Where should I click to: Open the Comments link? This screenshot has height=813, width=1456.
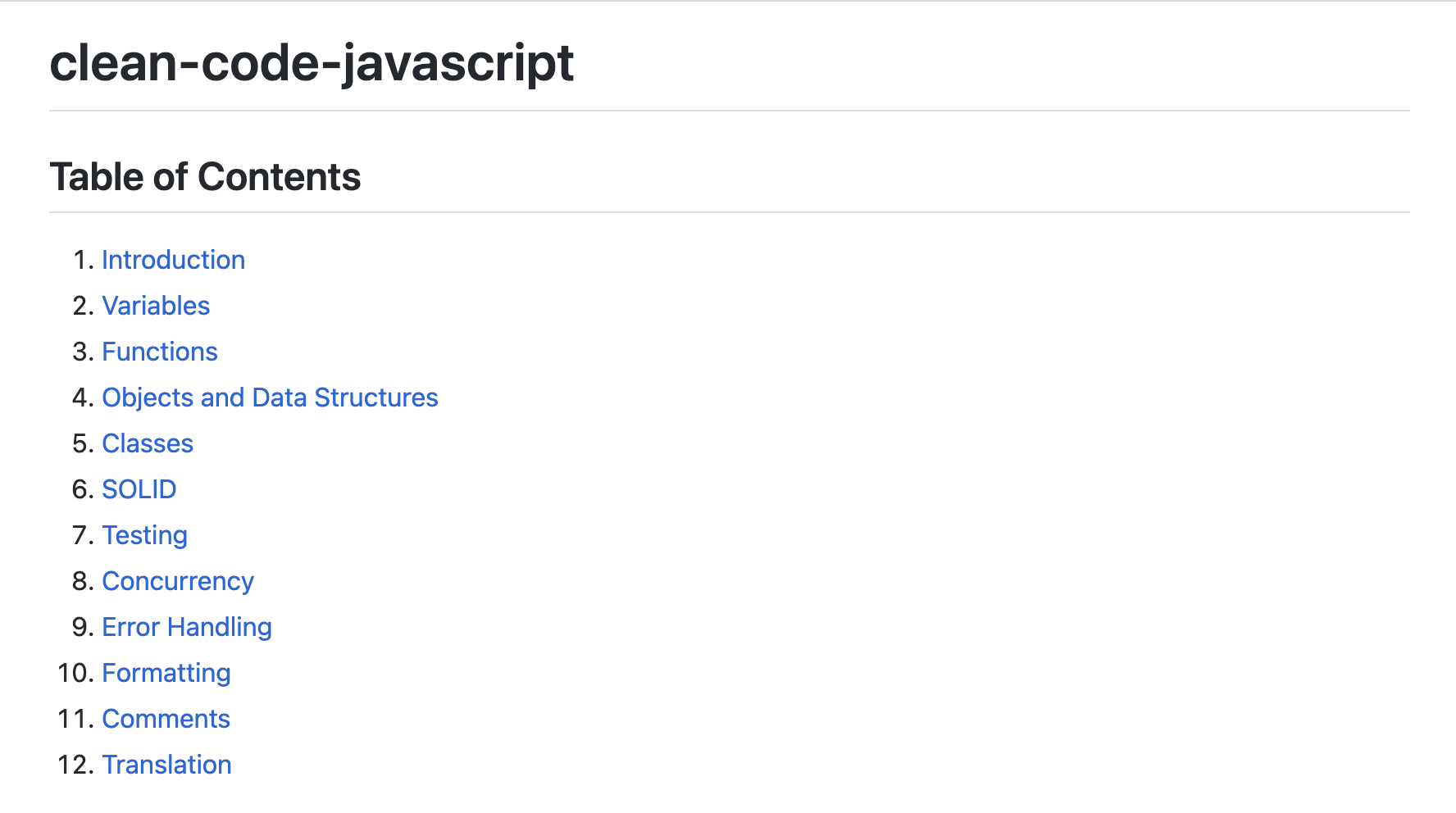tap(166, 719)
